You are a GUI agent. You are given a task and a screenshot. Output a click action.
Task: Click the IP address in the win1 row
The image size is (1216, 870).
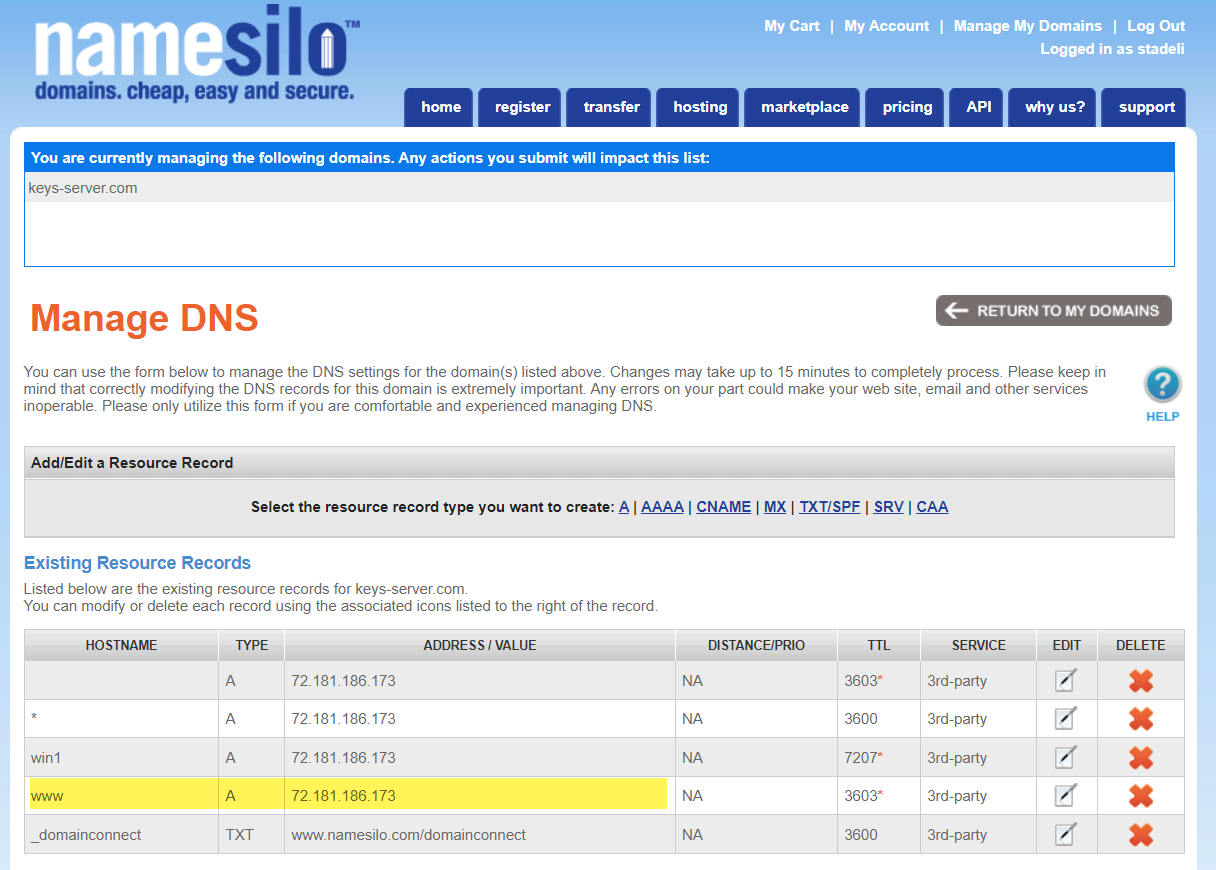[344, 758]
